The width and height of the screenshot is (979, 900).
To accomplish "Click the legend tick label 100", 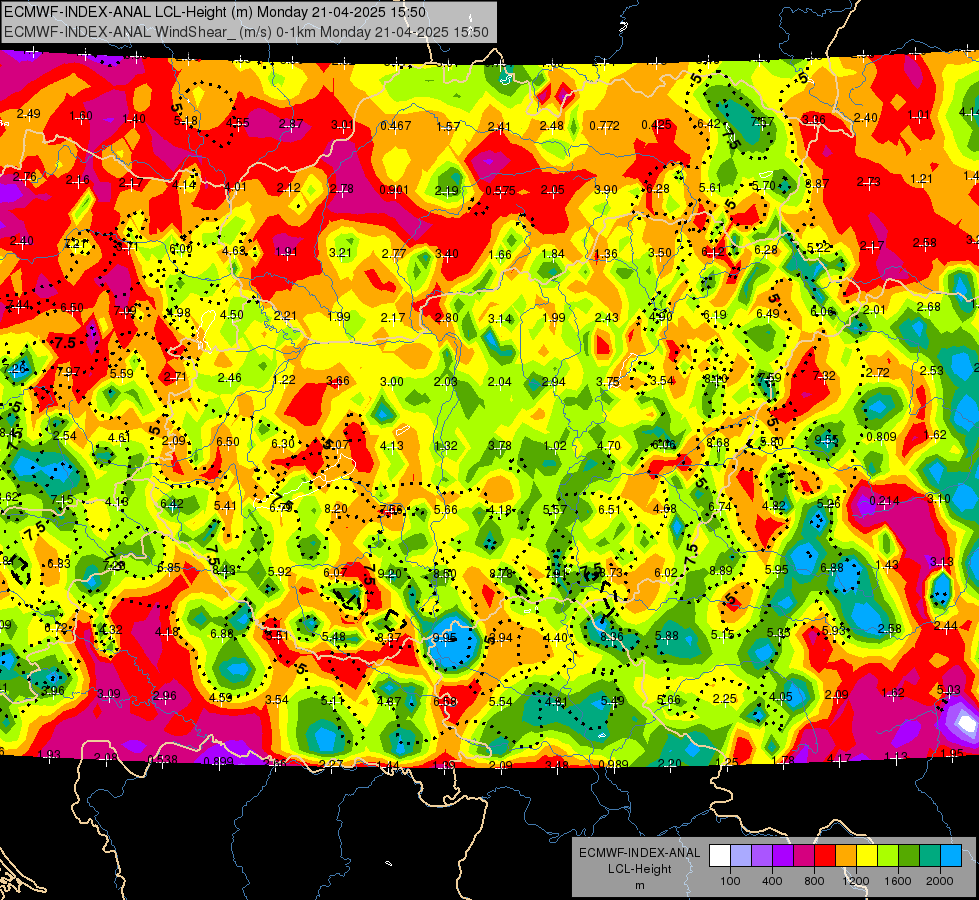I will pyautogui.click(x=730, y=881).
